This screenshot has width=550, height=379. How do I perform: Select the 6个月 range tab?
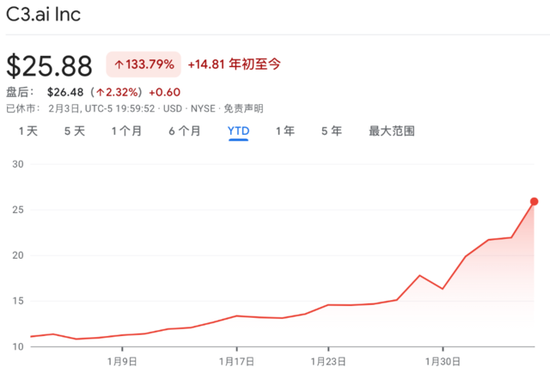coord(185,131)
